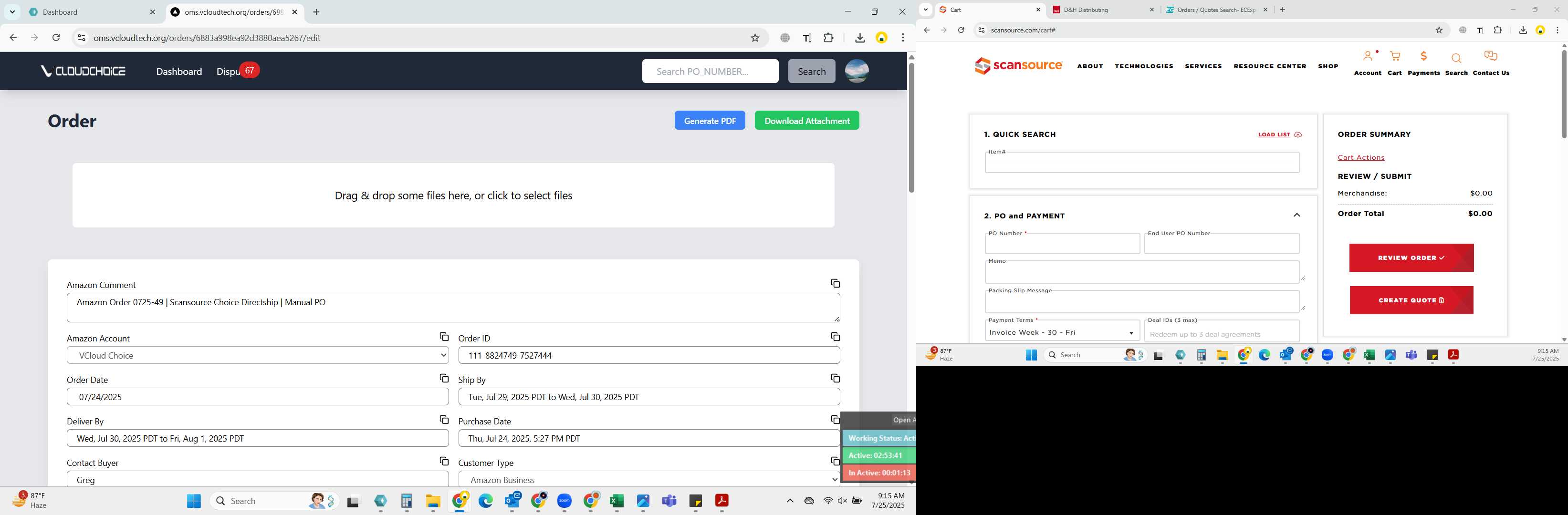Click the Download Attachment button
1568x515 pixels.
pos(806,120)
